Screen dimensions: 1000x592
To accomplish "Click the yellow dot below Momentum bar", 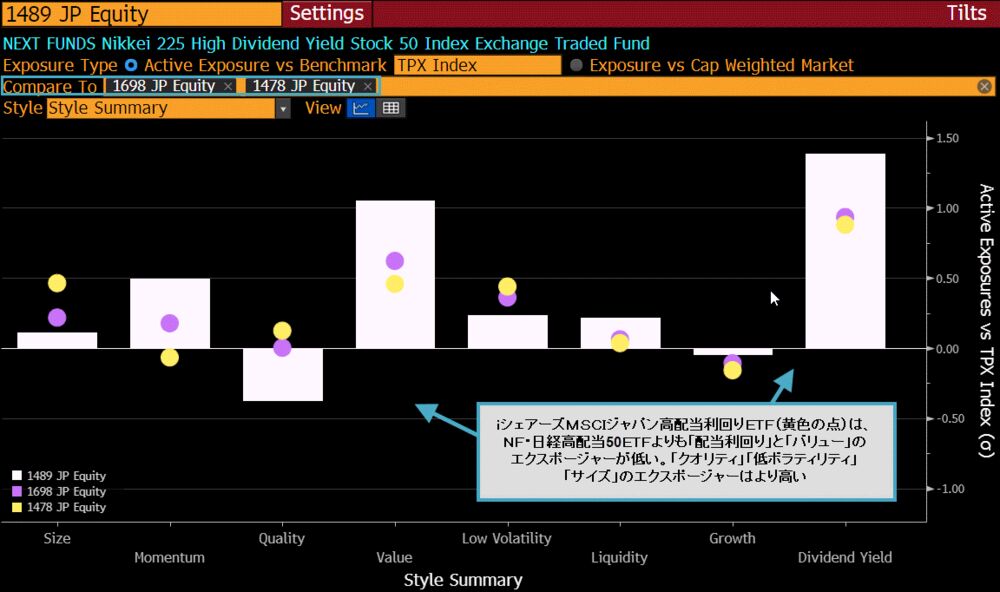I will click(170, 357).
